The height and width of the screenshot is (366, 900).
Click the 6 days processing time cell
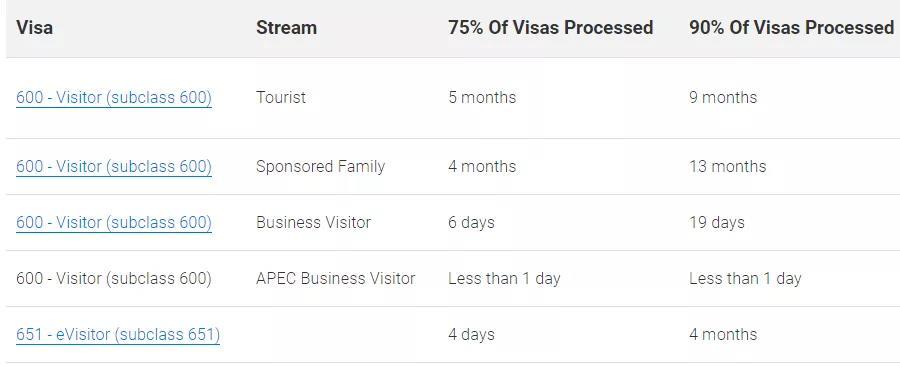point(471,223)
